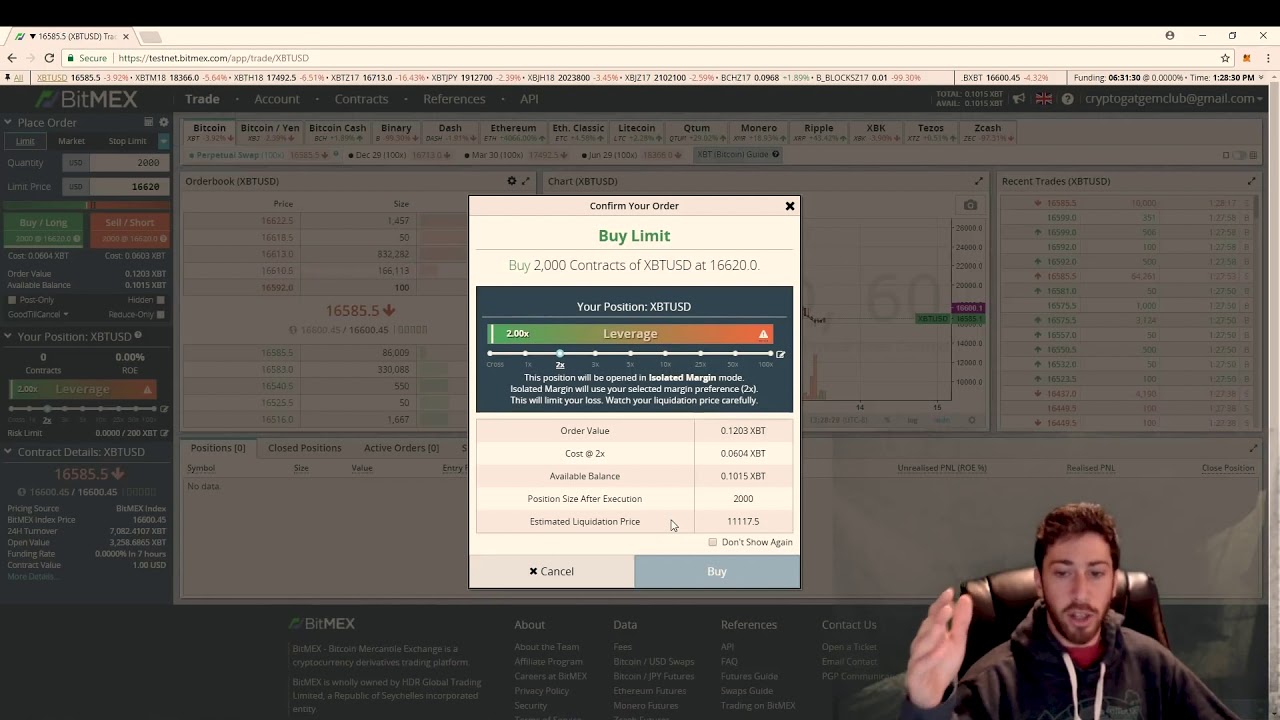This screenshot has width=1280, height=720.
Task: Open the GoodTillCancel dropdown
Action: coord(40,314)
